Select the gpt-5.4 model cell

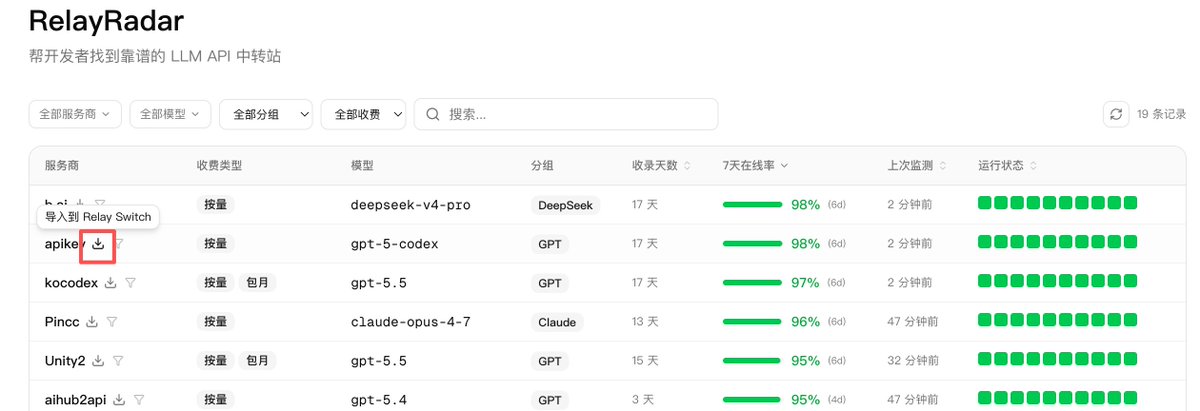[x=378, y=400]
